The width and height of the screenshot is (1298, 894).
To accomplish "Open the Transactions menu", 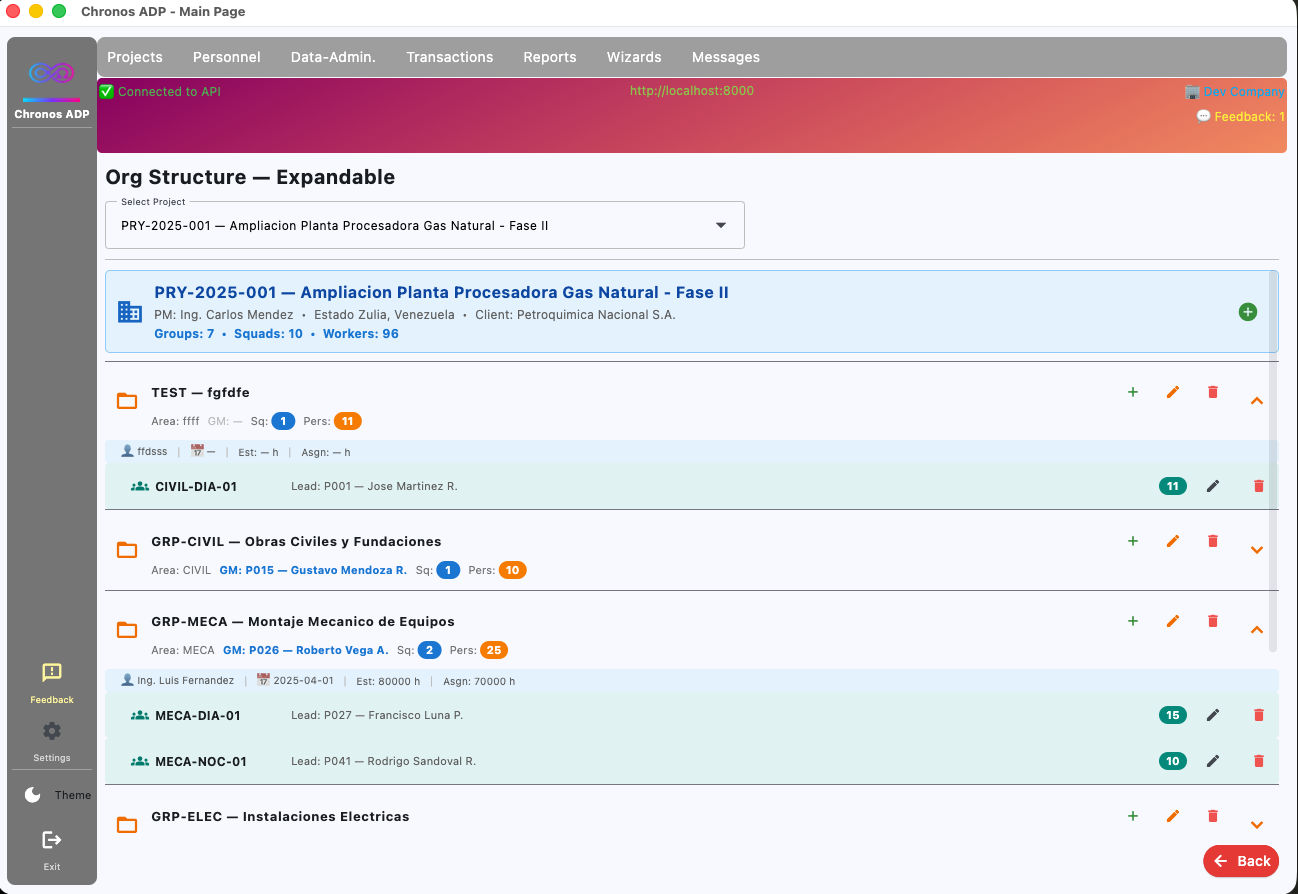I will tap(450, 57).
